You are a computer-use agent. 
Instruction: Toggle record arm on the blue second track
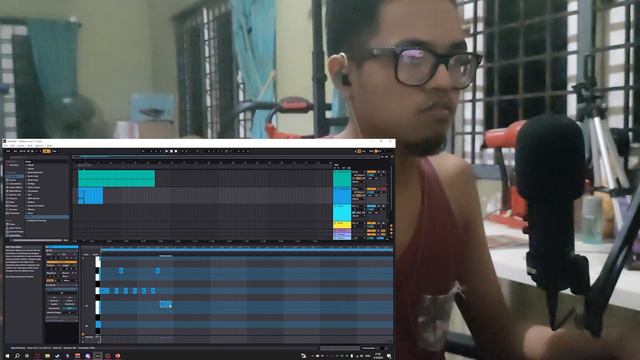(382, 189)
